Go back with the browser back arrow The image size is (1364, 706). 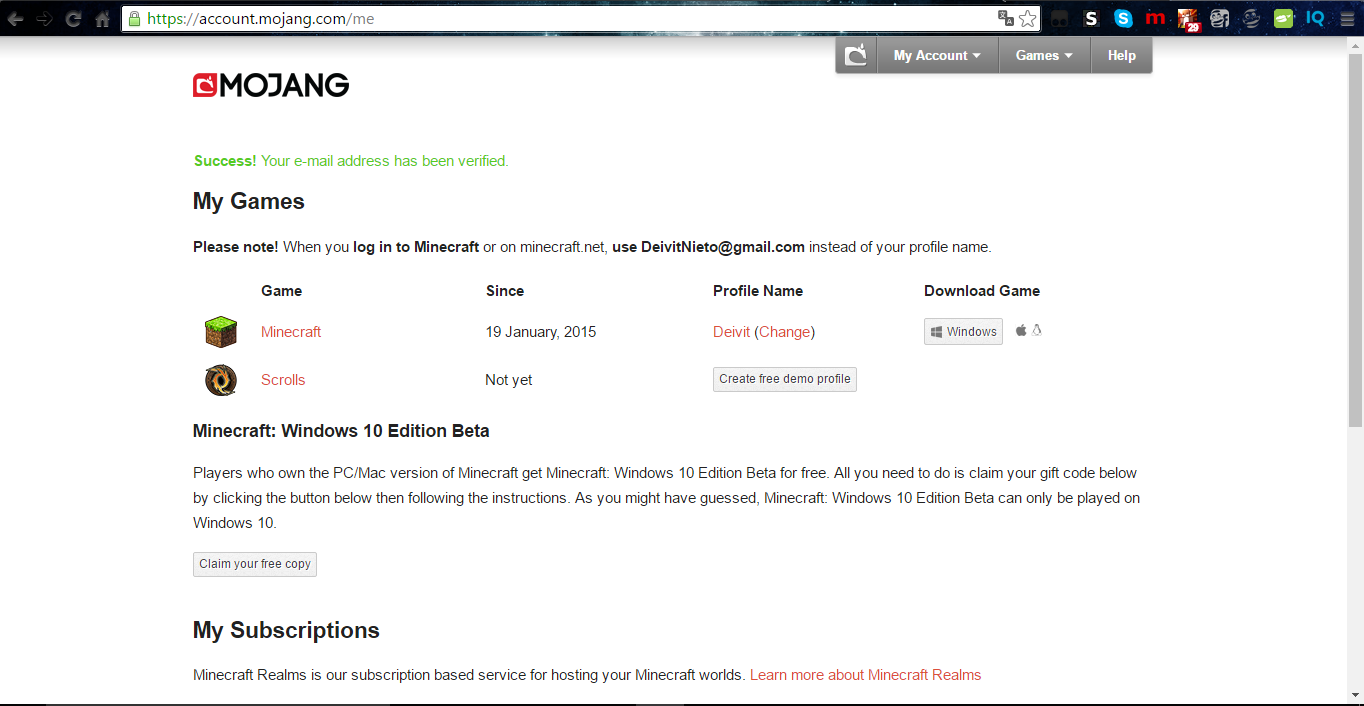click(15, 18)
